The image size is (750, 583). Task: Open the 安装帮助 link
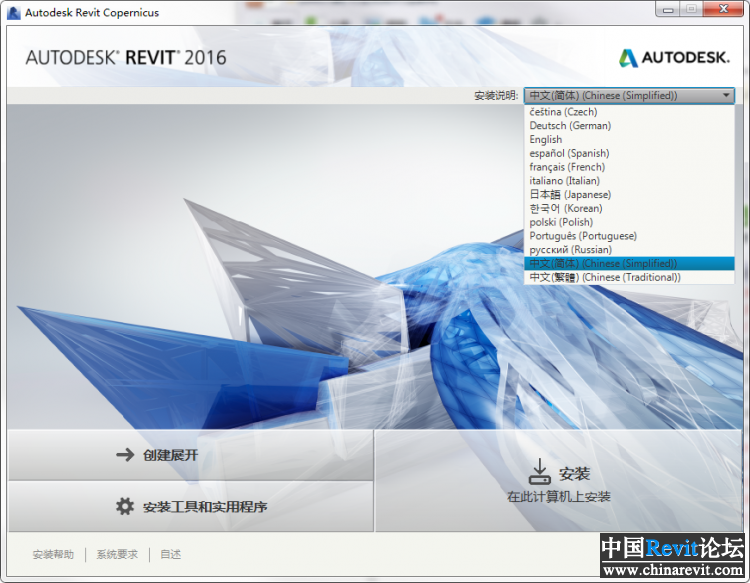53,554
